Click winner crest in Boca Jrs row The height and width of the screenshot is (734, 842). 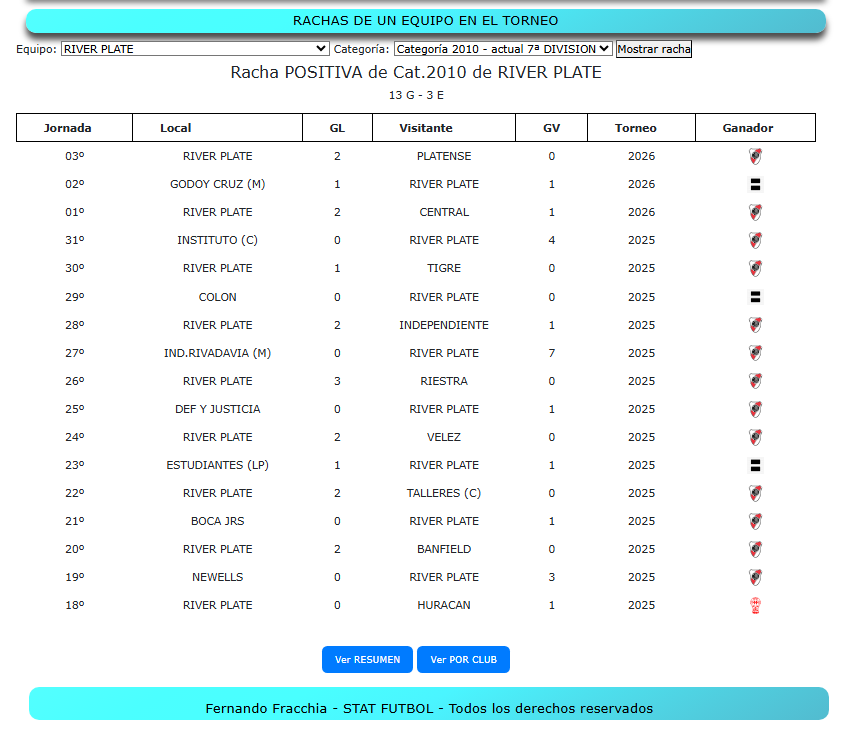(x=755, y=521)
